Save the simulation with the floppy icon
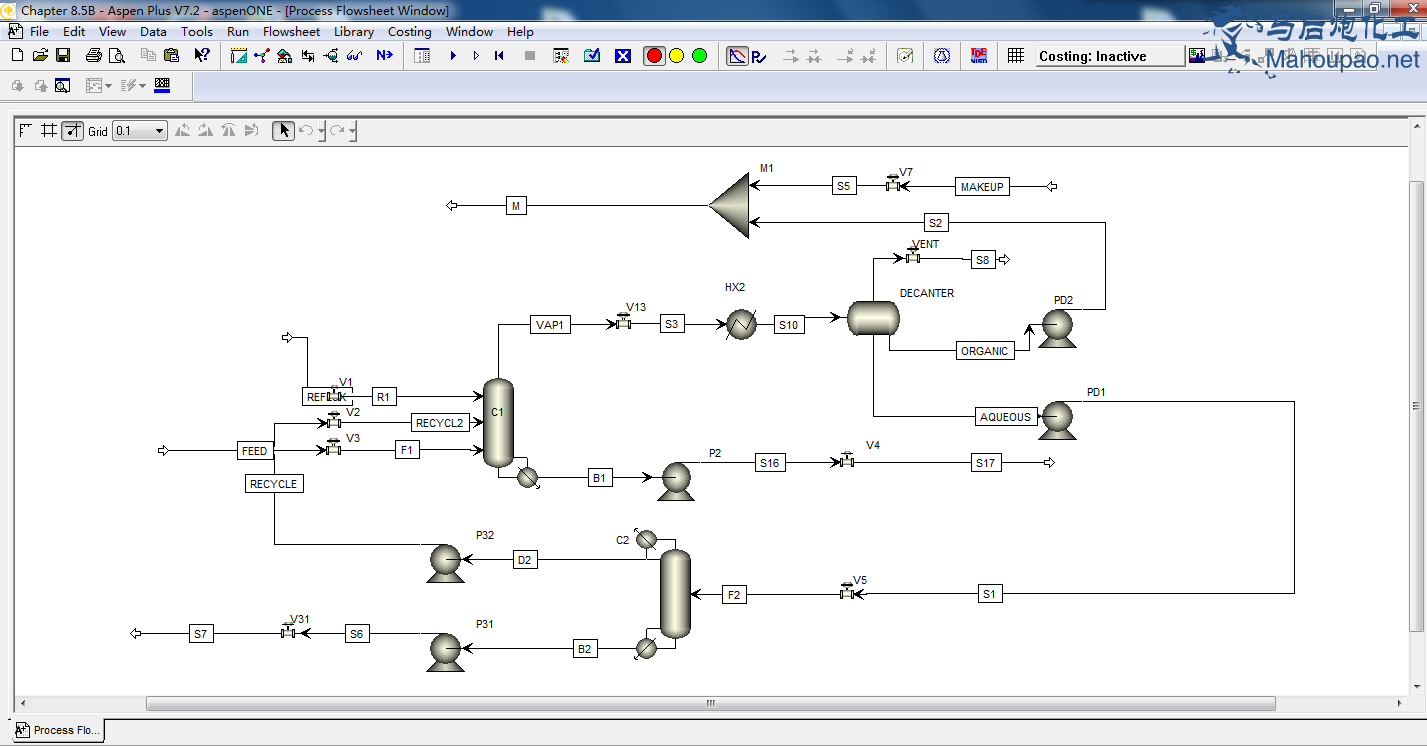This screenshot has width=1427, height=747. click(63, 56)
